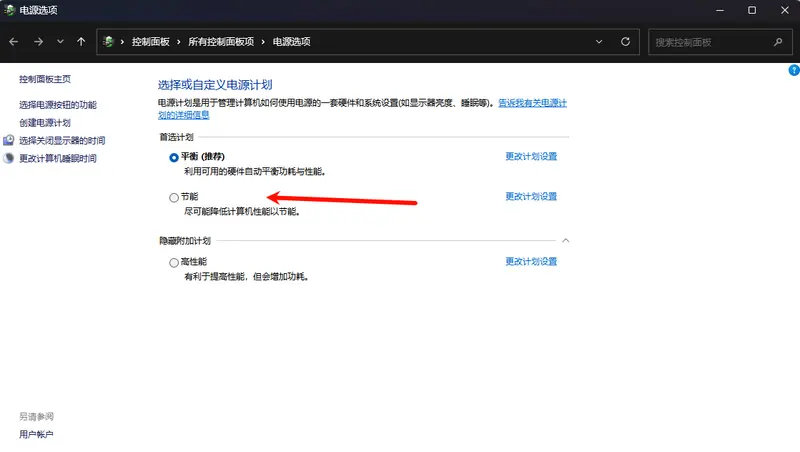Open 更改计划设置 for the 节能 plan
The width and height of the screenshot is (800, 452).
coord(531,197)
